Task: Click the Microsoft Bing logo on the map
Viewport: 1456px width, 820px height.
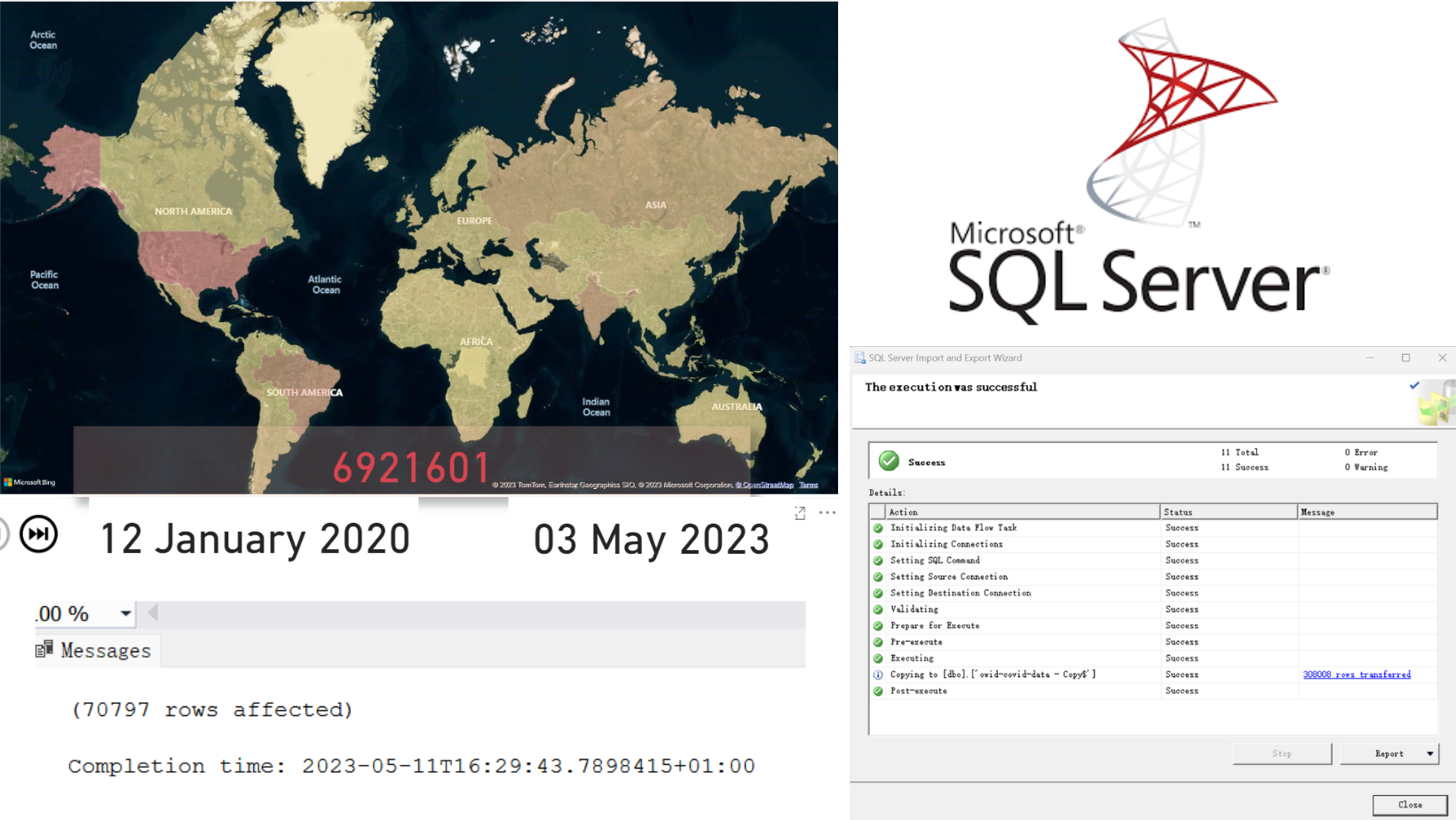Action: click(29, 483)
